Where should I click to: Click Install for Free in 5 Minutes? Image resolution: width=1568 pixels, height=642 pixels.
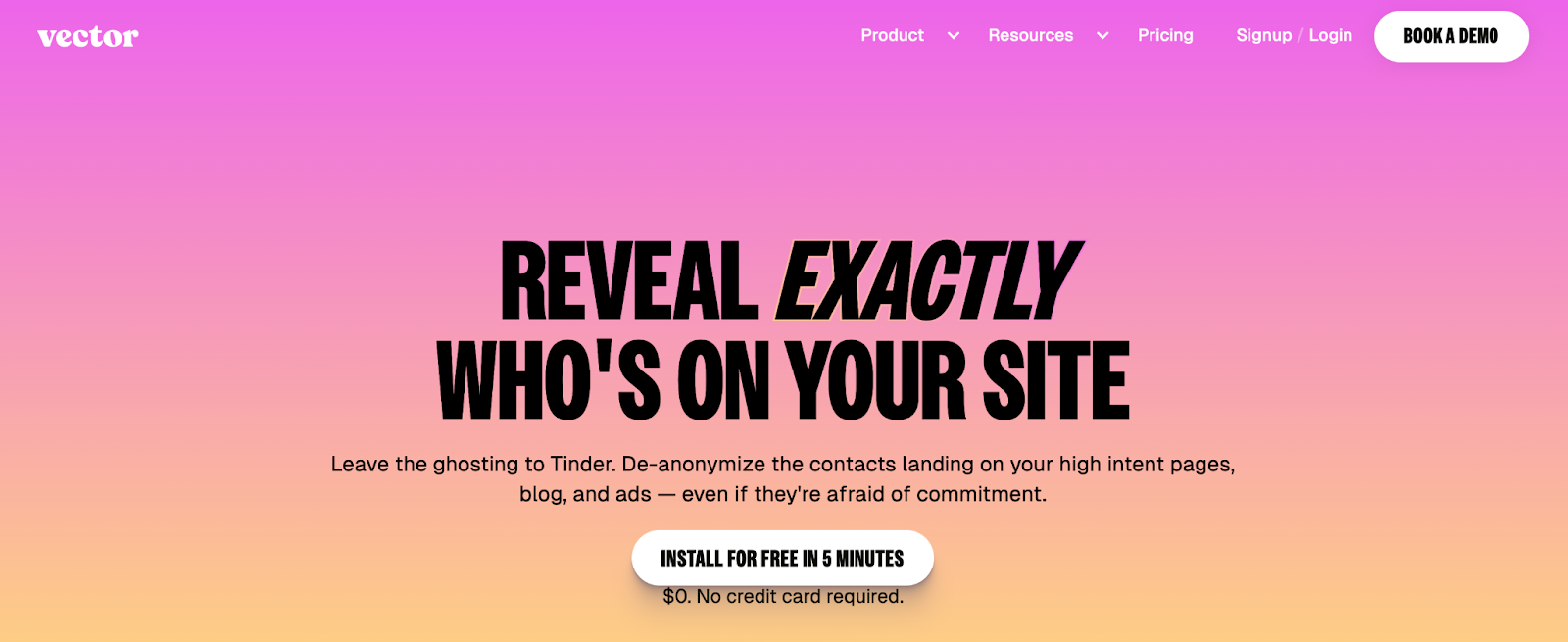point(782,558)
